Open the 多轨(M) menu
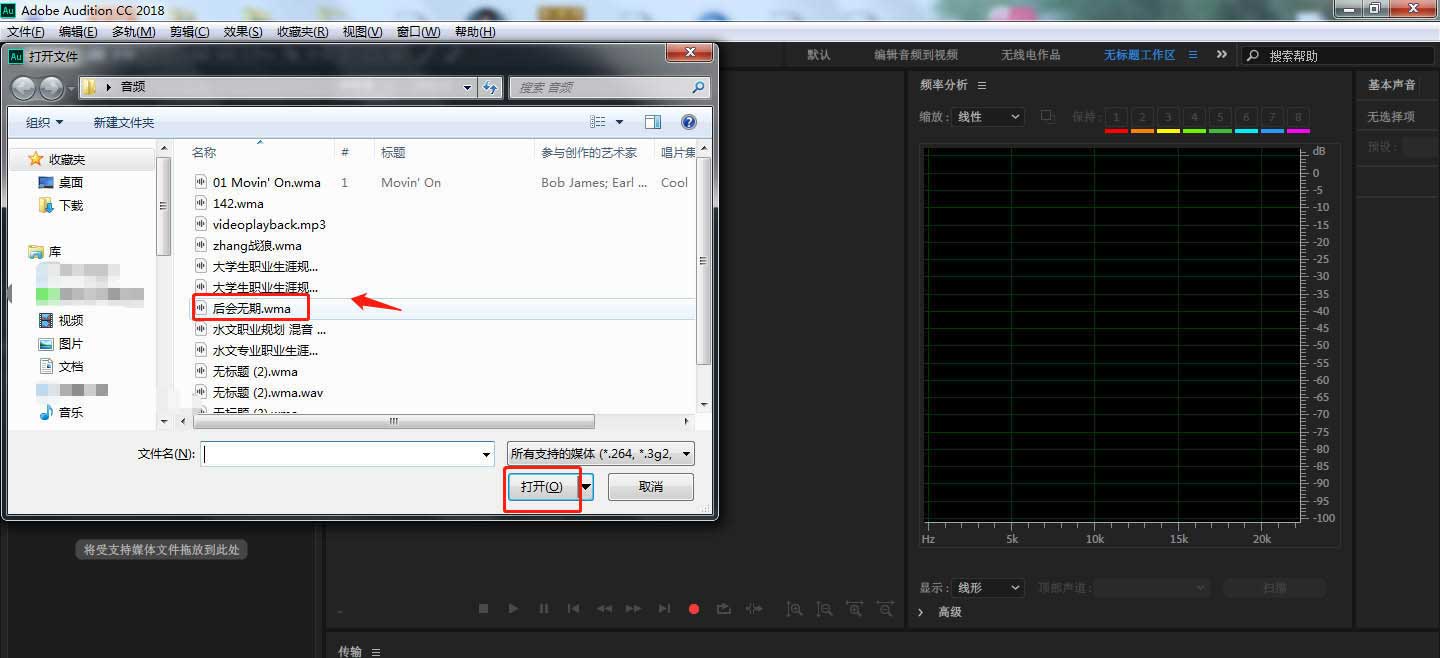The height and width of the screenshot is (658, 1440). click(x=133, y=32)
